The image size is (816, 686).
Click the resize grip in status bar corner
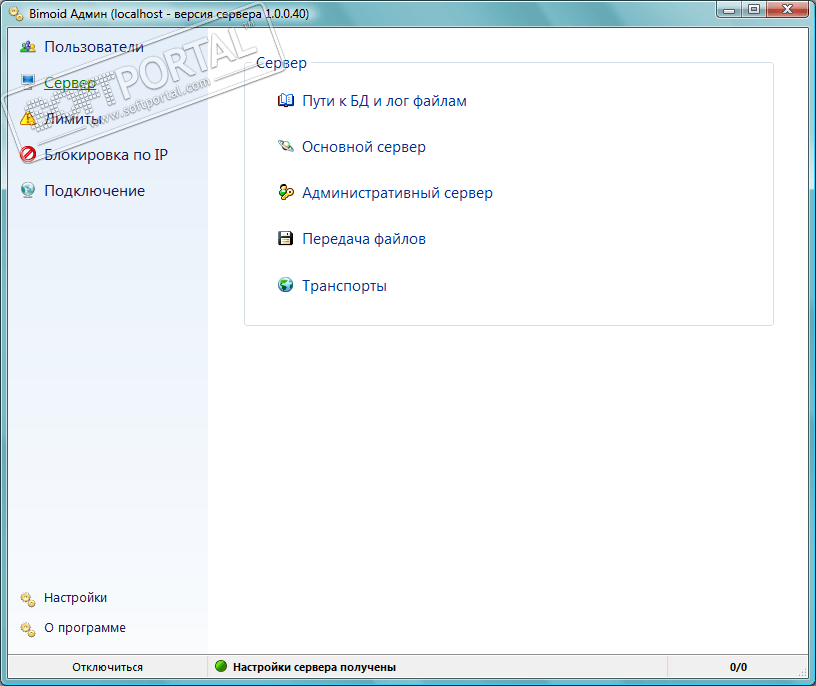(802, 672)
